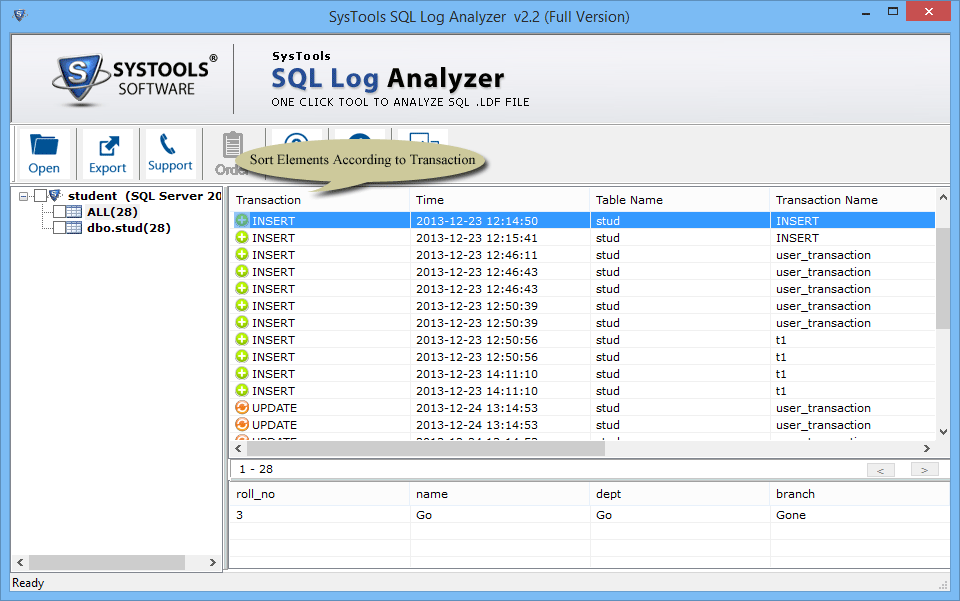Click the Ready status bar text
The width and height of the screenshot is (960, 601).
[x=28, y=583]
